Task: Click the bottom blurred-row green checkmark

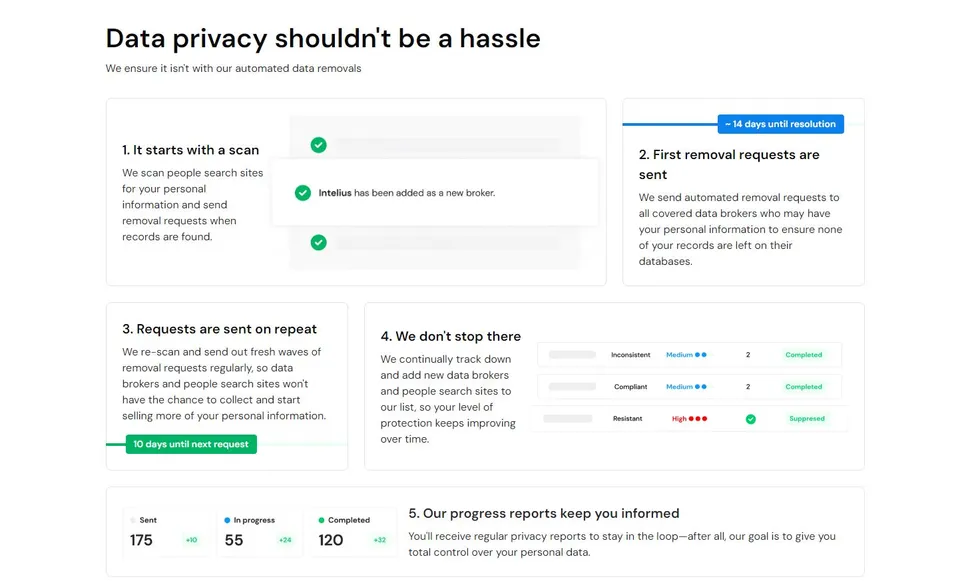Action: [318, 242]
